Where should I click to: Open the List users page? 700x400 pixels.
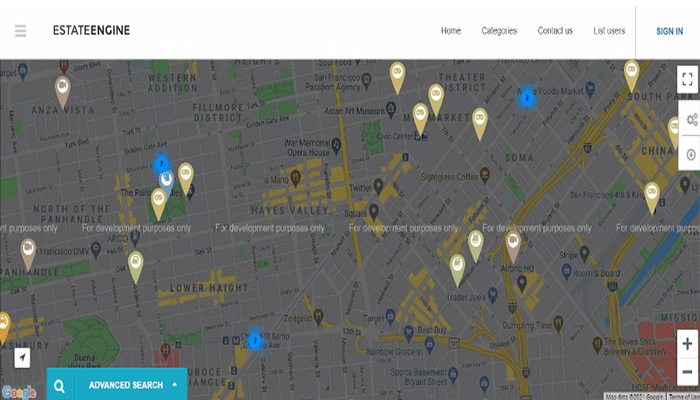coord(609,31)
